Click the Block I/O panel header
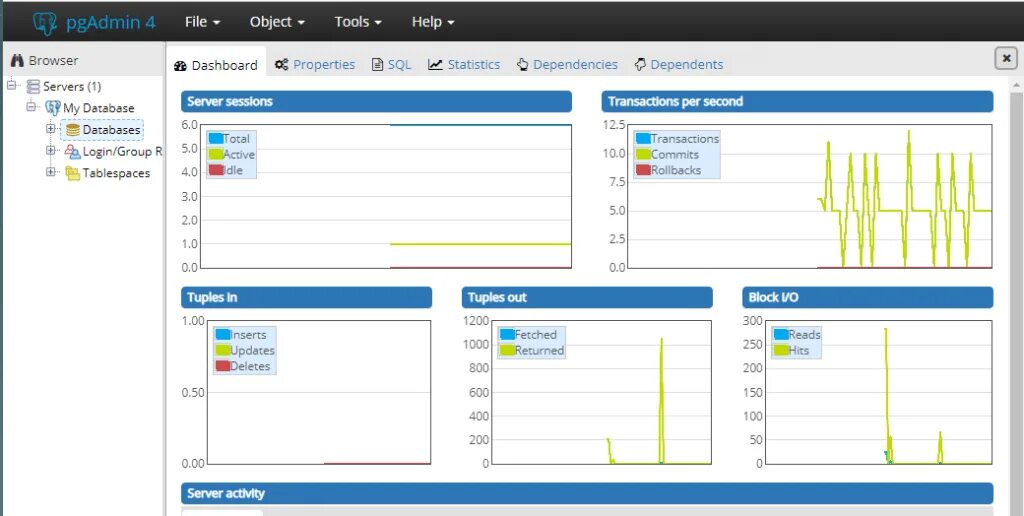 click(x=868, y=297)
